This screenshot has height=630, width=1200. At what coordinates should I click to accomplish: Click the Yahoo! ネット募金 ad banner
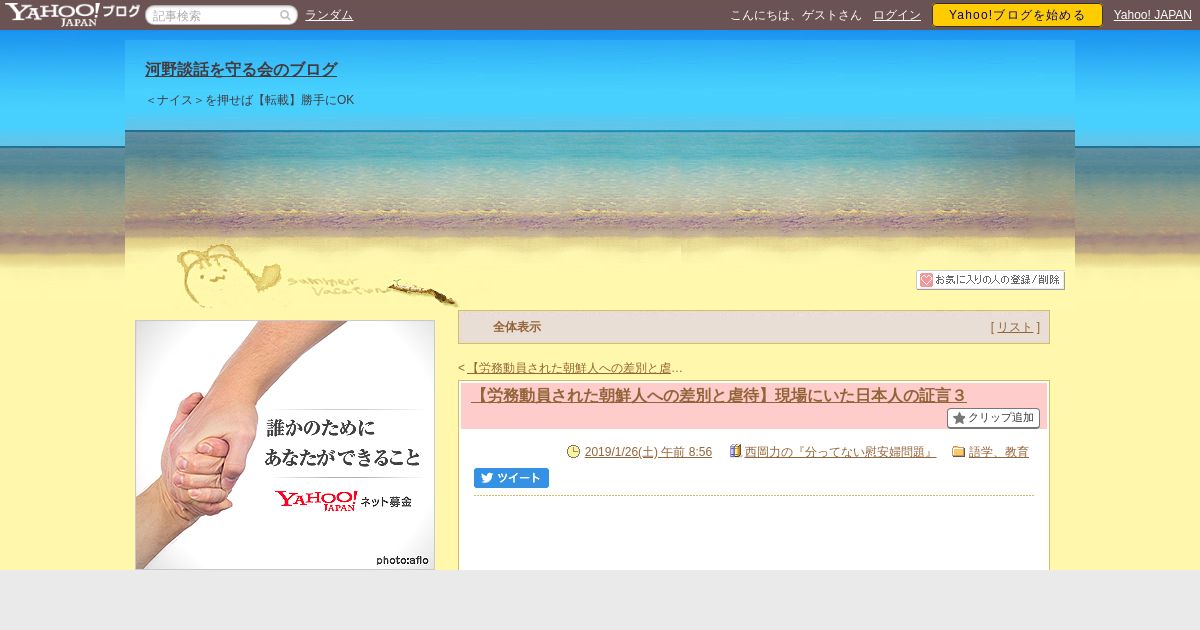[x=285, y=445]
